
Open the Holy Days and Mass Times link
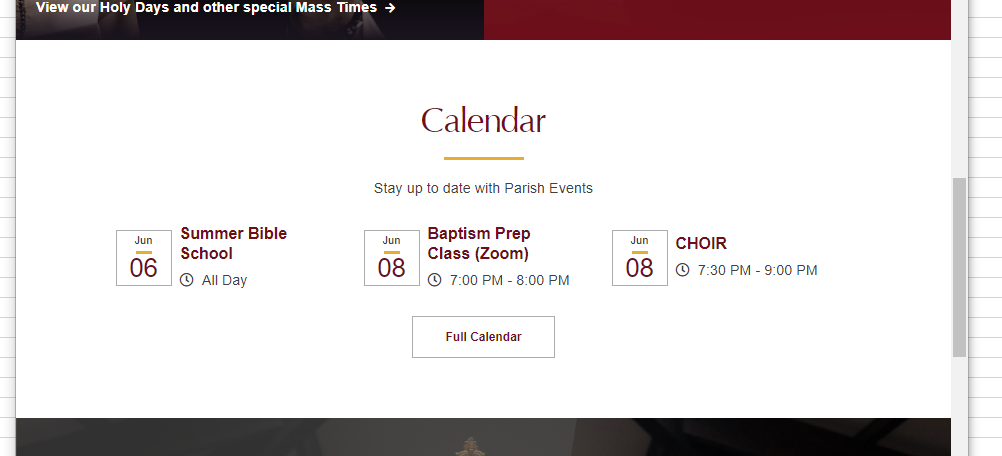(206, 8)
